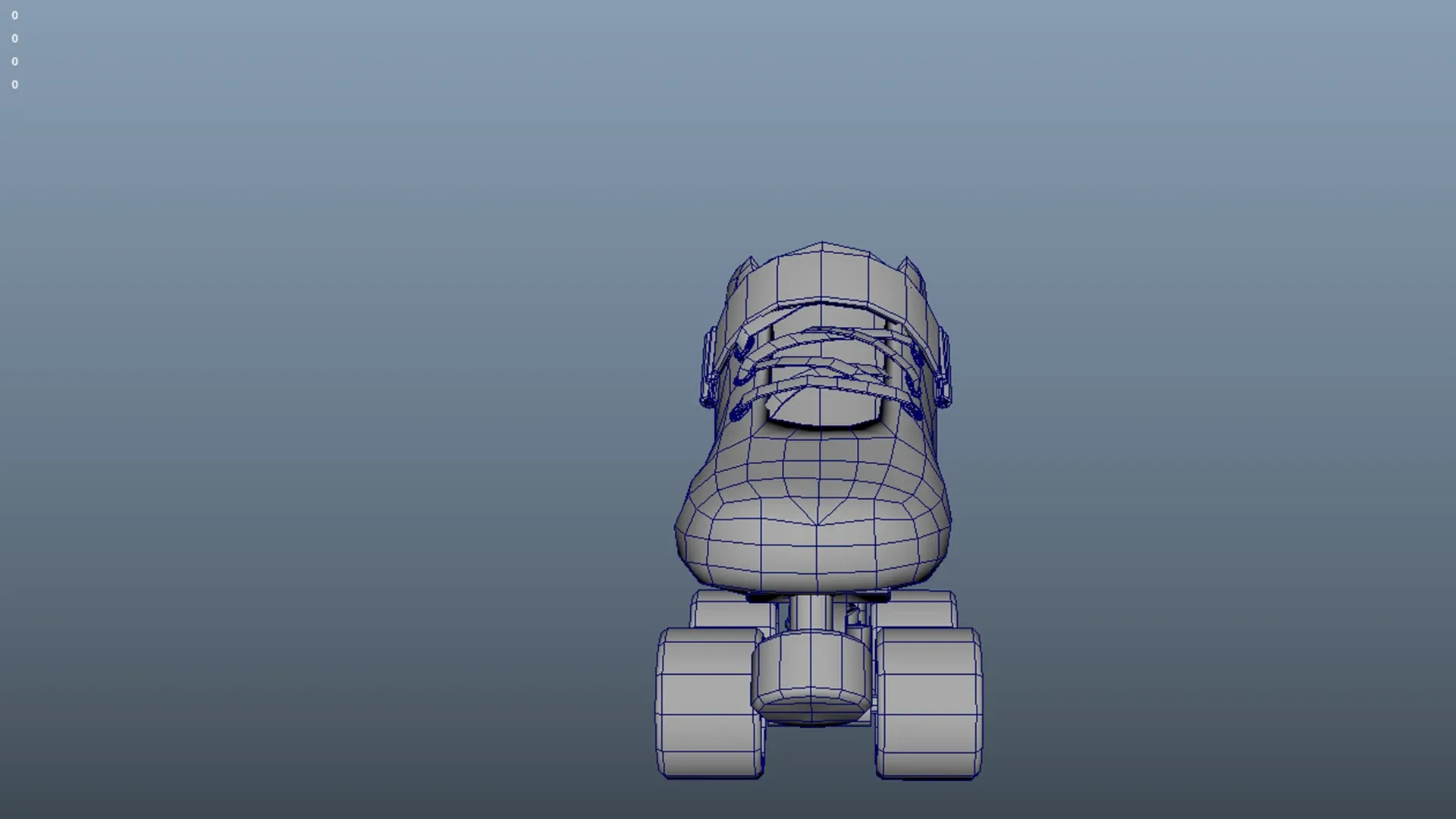This screenshot has height=819, width=1456.
Task: Click the skate's front wheel on left side
Action: click(x=710, y=703)
